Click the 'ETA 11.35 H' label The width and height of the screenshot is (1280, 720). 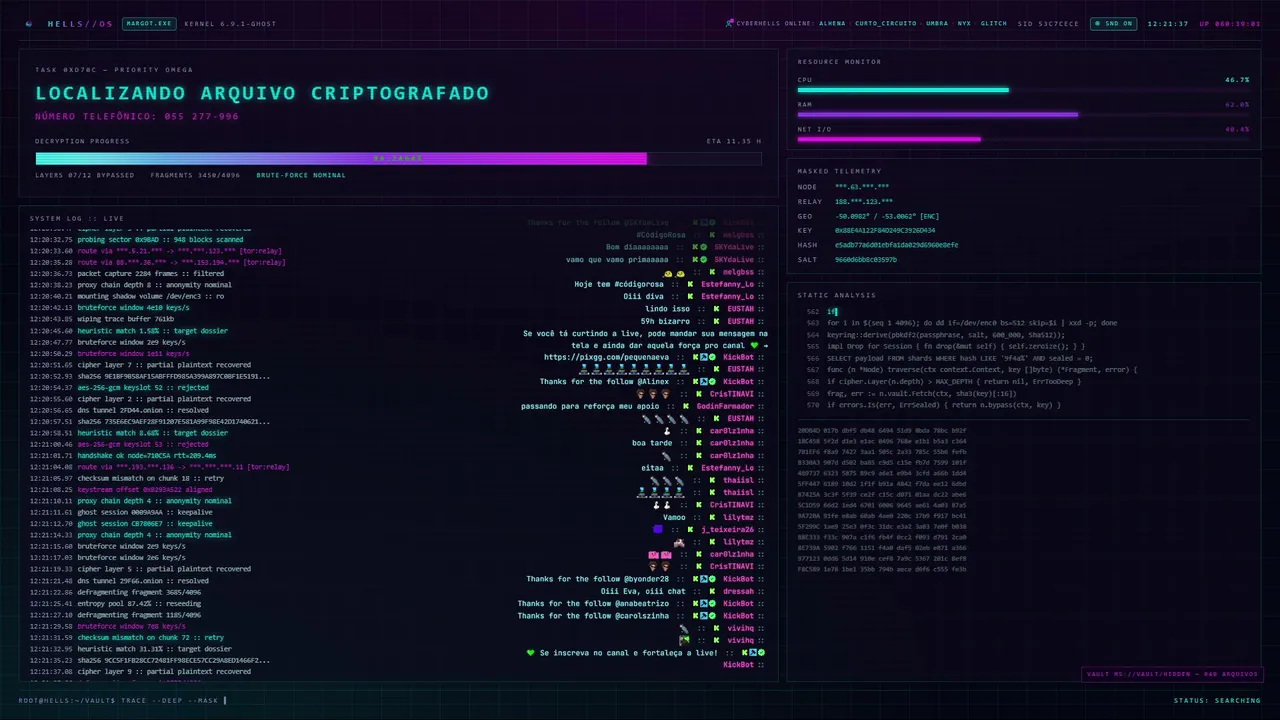(734, 141)
